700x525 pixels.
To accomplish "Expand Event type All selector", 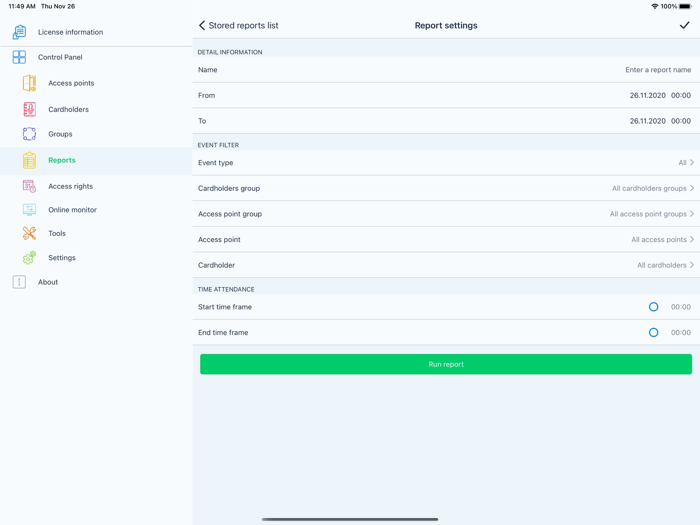I will 686,163.
